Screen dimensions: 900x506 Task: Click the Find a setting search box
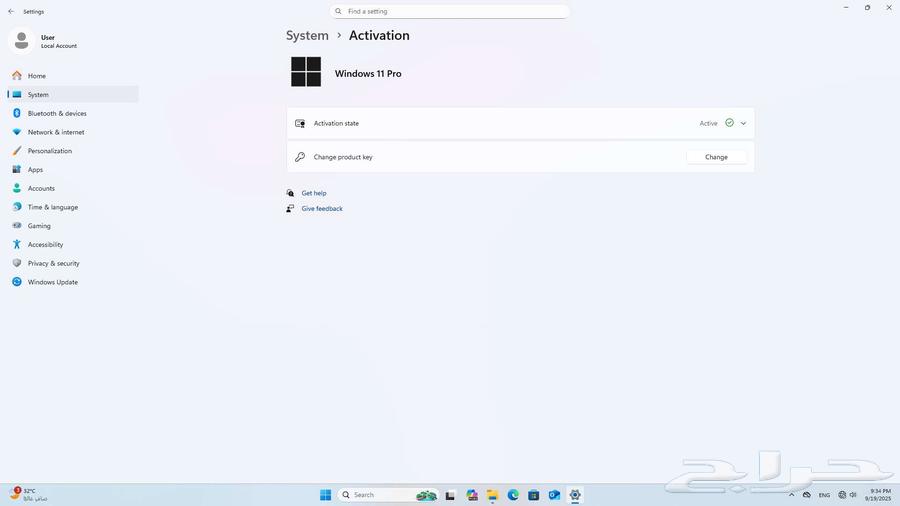click(449, 11)
